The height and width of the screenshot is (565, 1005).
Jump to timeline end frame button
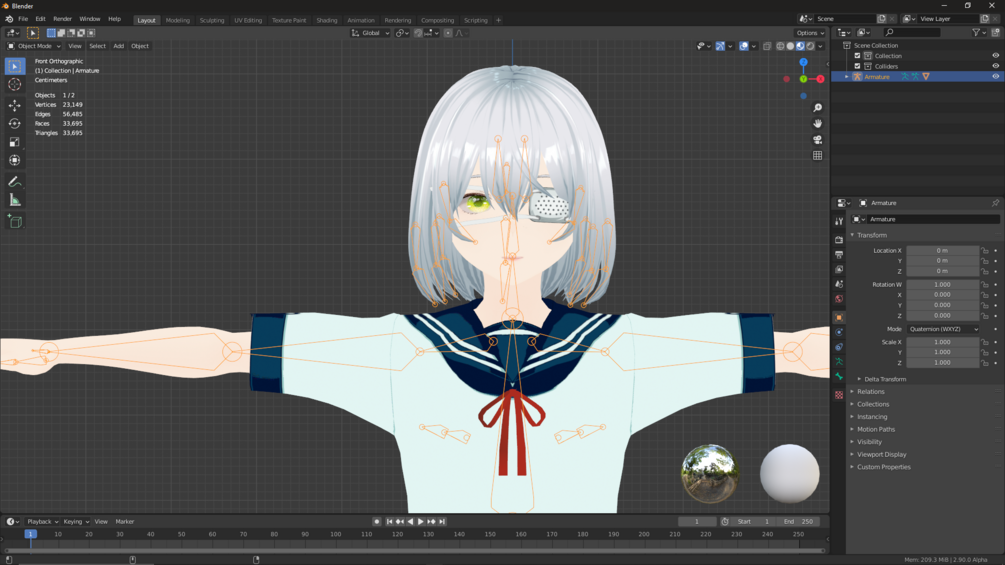pyautogui.click(x=442, y=521)
